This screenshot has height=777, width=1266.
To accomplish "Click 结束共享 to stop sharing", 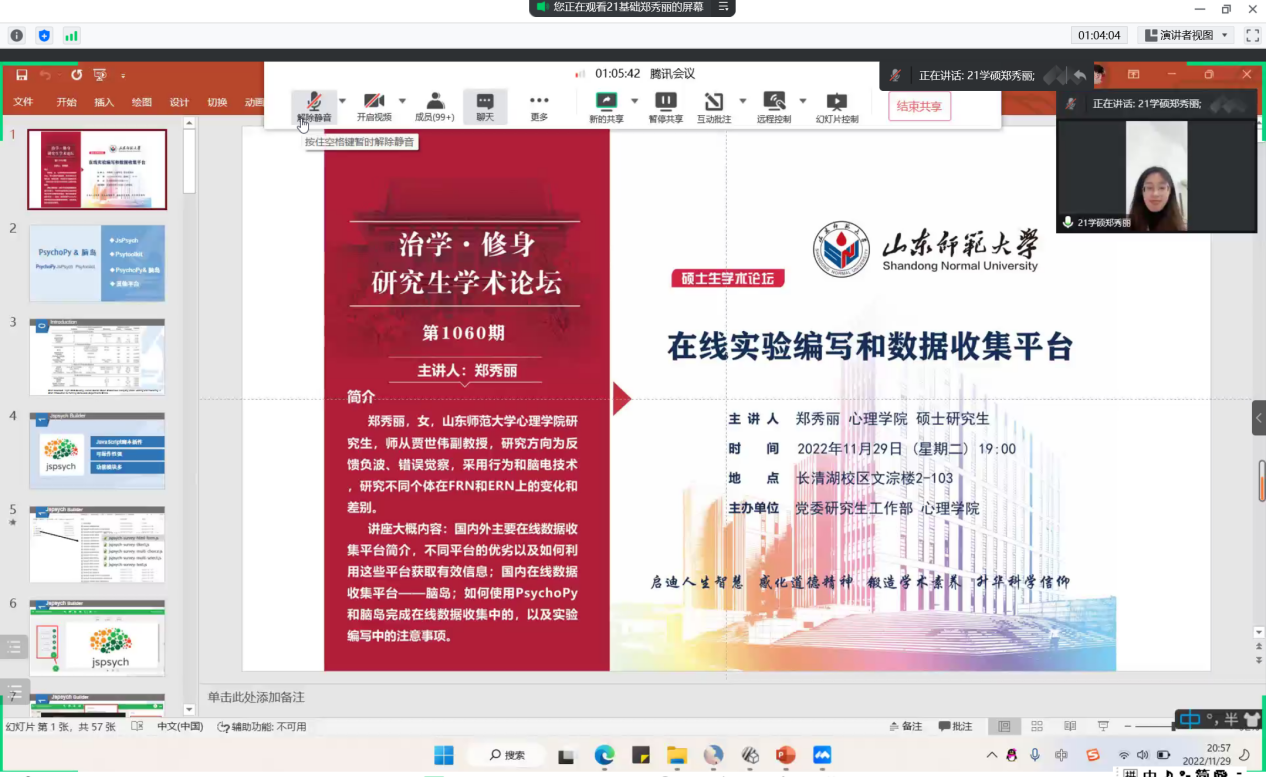I will tap(919, 106).
